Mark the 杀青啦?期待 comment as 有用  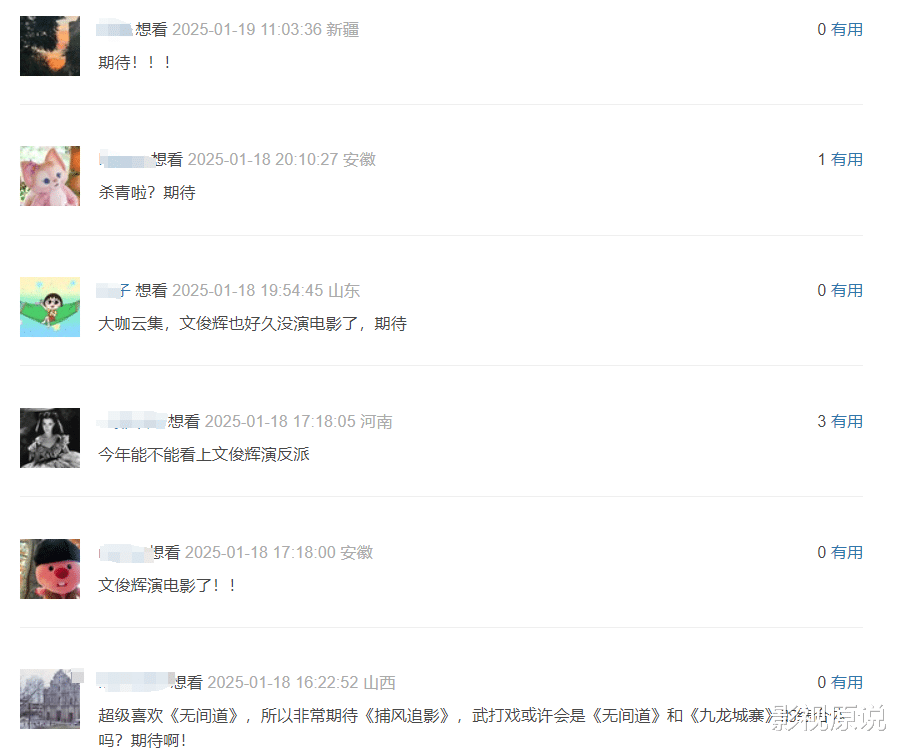847,159
